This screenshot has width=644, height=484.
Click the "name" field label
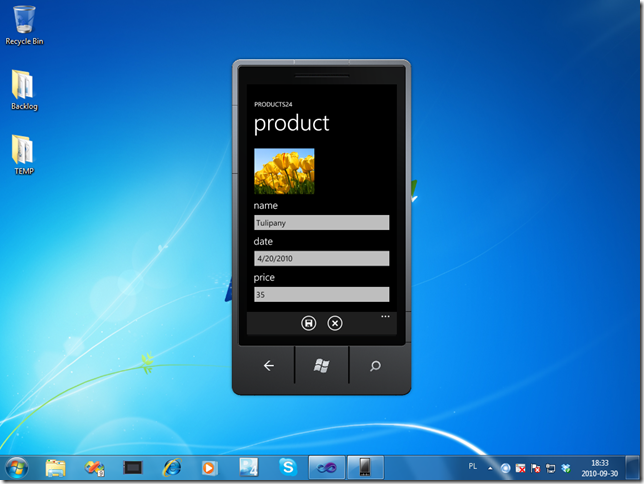click(x=265, y=205)
